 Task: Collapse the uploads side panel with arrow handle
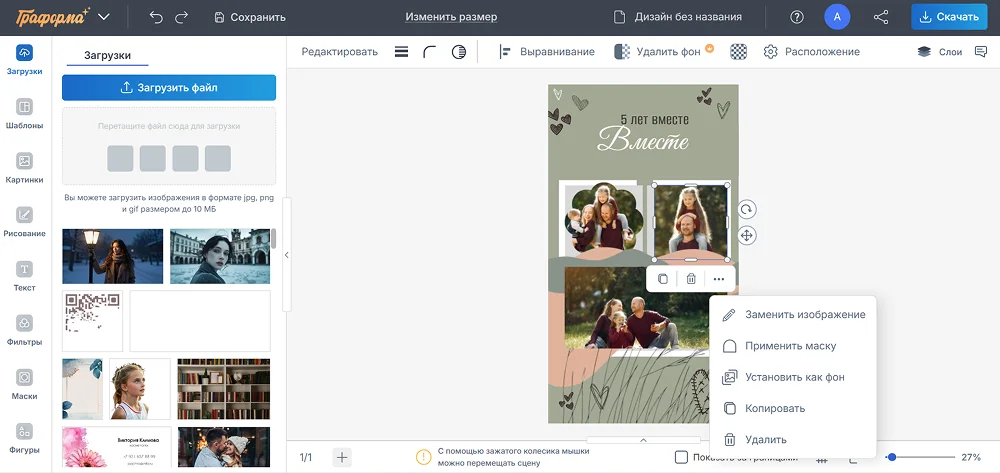pyautogui.click(x=286, y=255)
